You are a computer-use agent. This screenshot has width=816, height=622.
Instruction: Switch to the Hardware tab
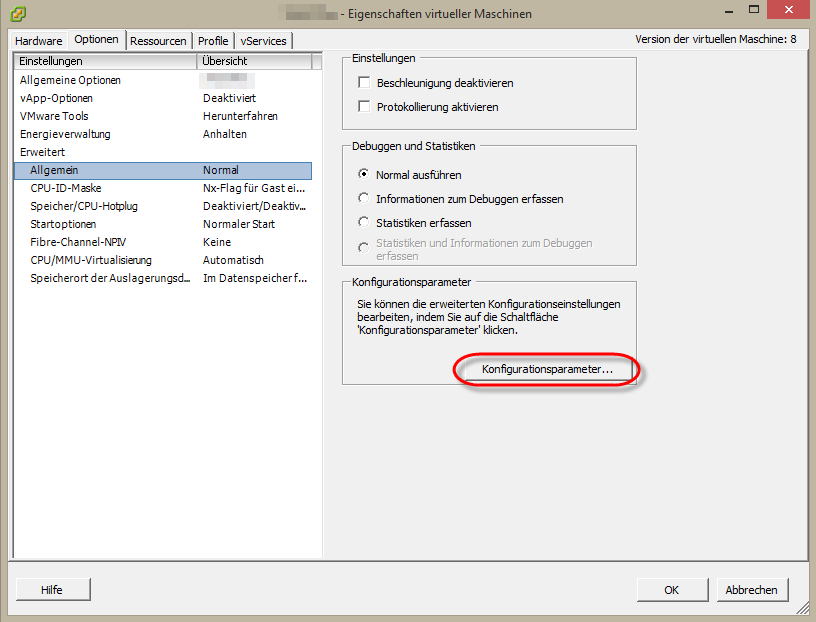(38, 41)
